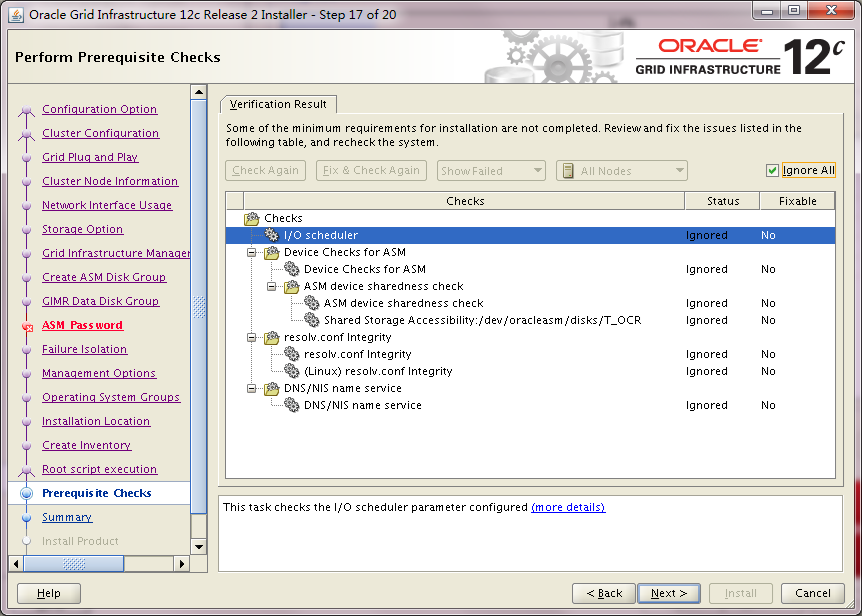Click the sidebar horizontal scrollbar thumb
862x616 pixels.
[74, 564]
